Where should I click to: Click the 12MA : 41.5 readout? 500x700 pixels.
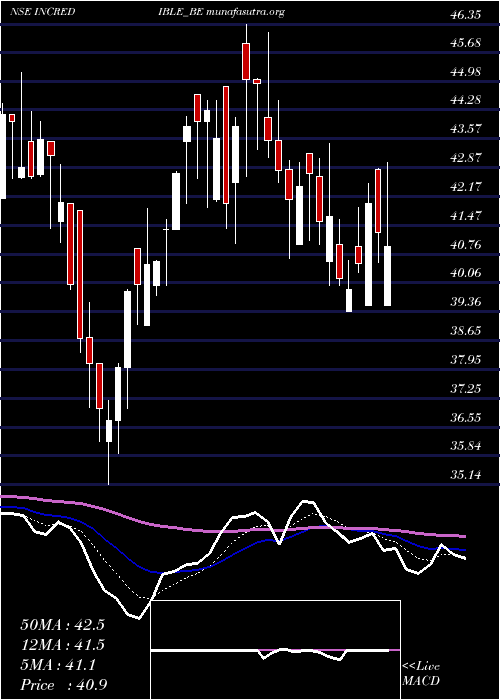(x=62, y=645)
